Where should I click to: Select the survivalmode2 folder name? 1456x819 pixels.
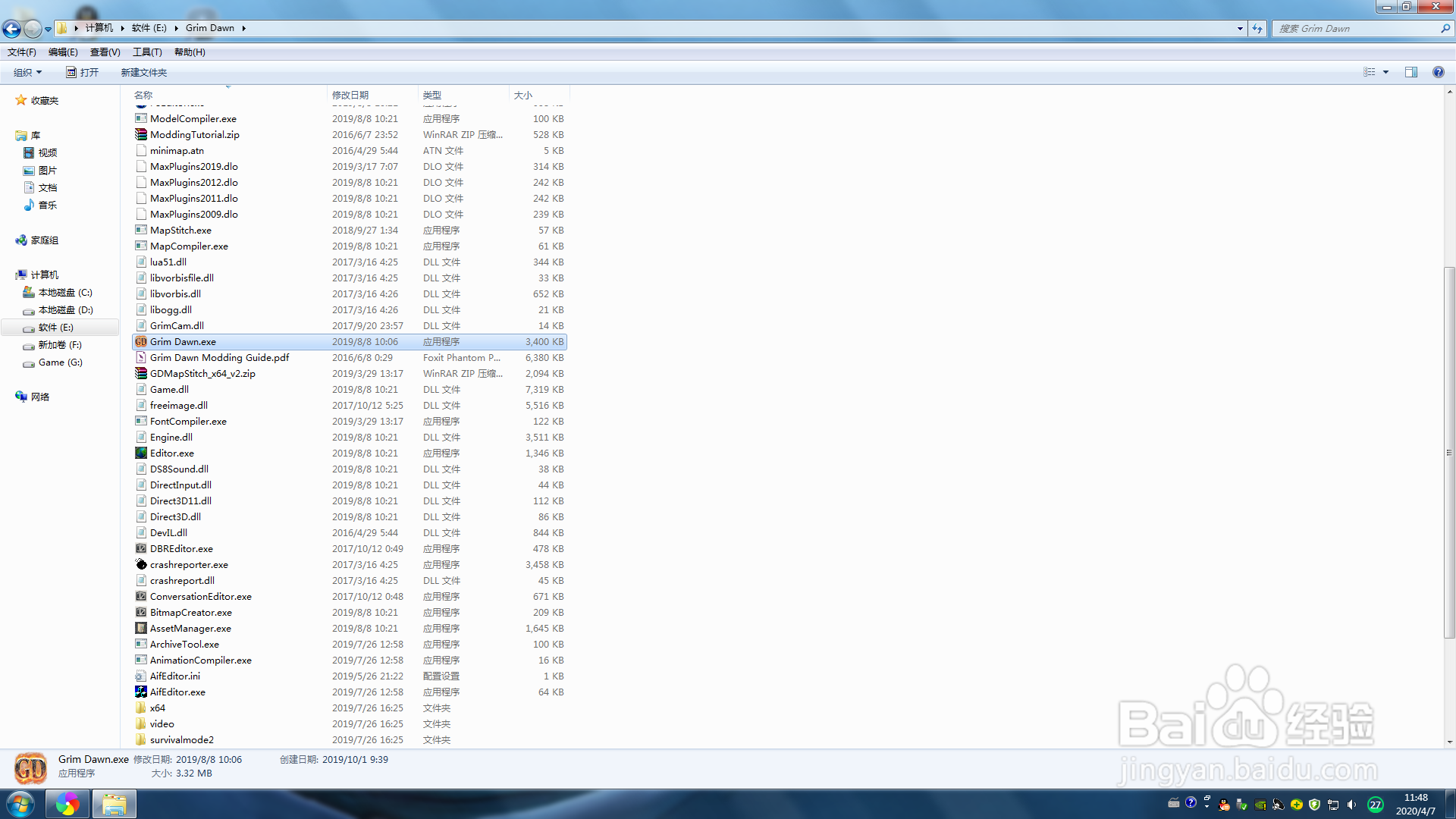click(182, 740)
